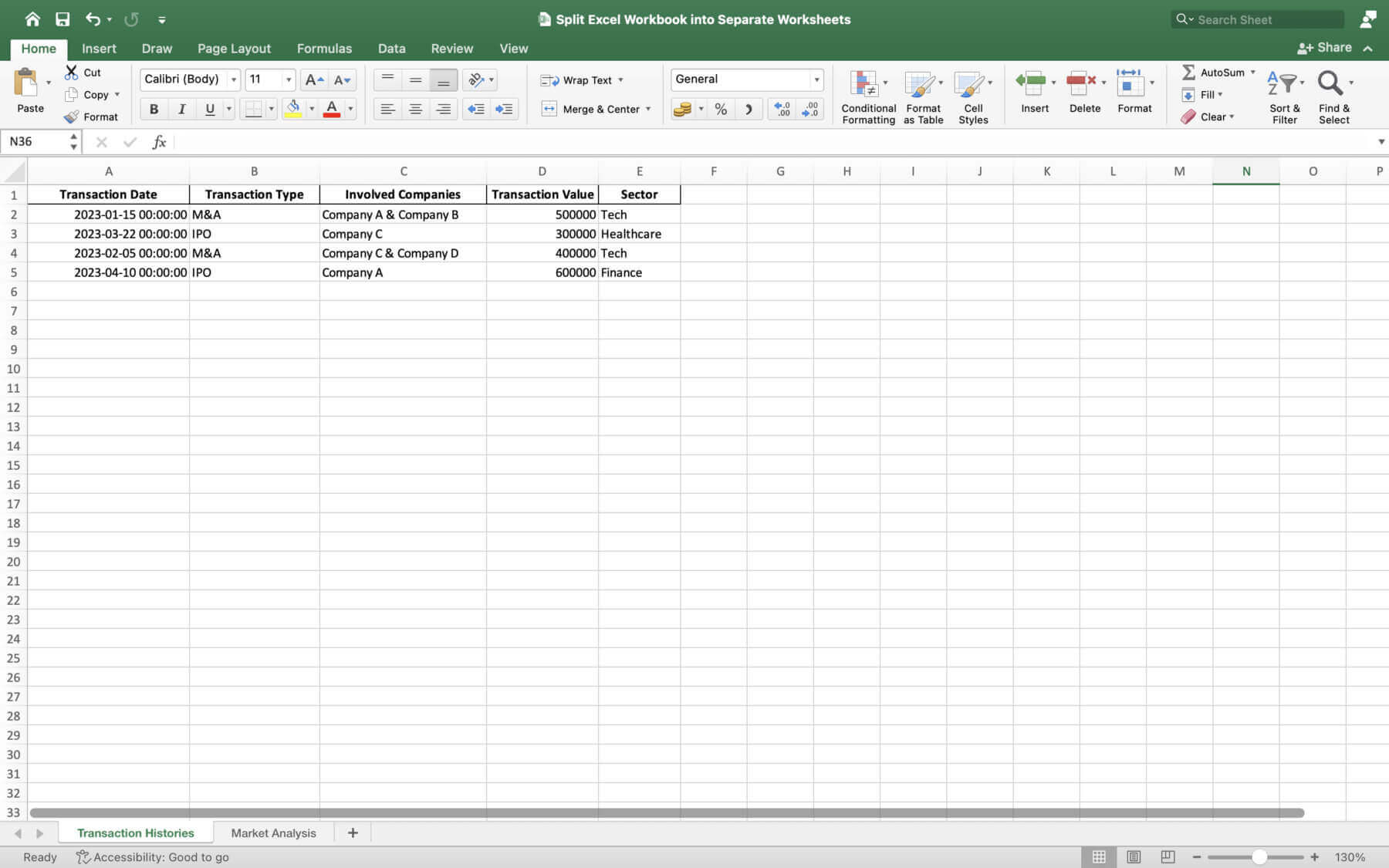The width and height of the screenshot is (1389, 868).
Task: Open the Insert ribbon tab
Action: (x=99, y=48)
